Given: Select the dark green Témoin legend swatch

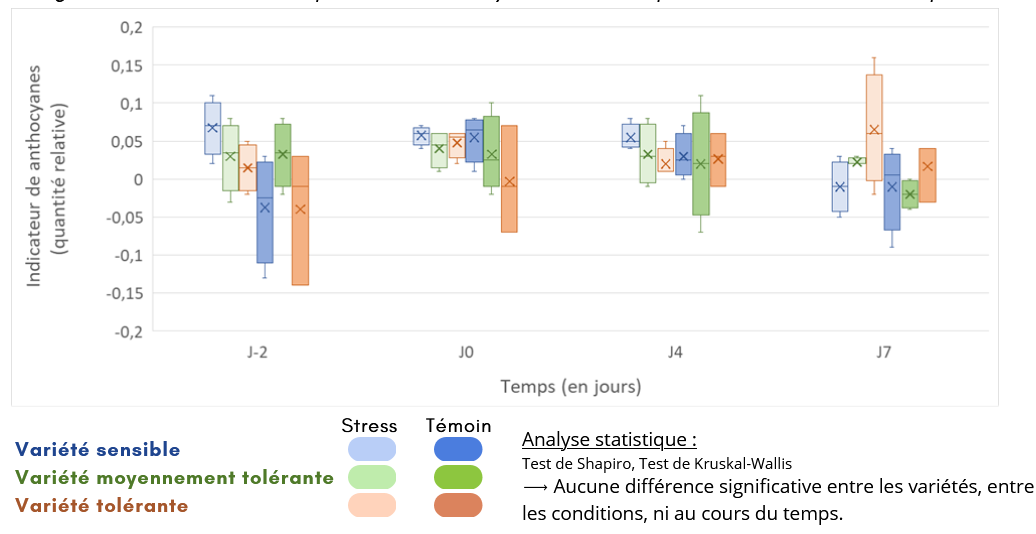Looking at the screenshot, I should 457,477.
